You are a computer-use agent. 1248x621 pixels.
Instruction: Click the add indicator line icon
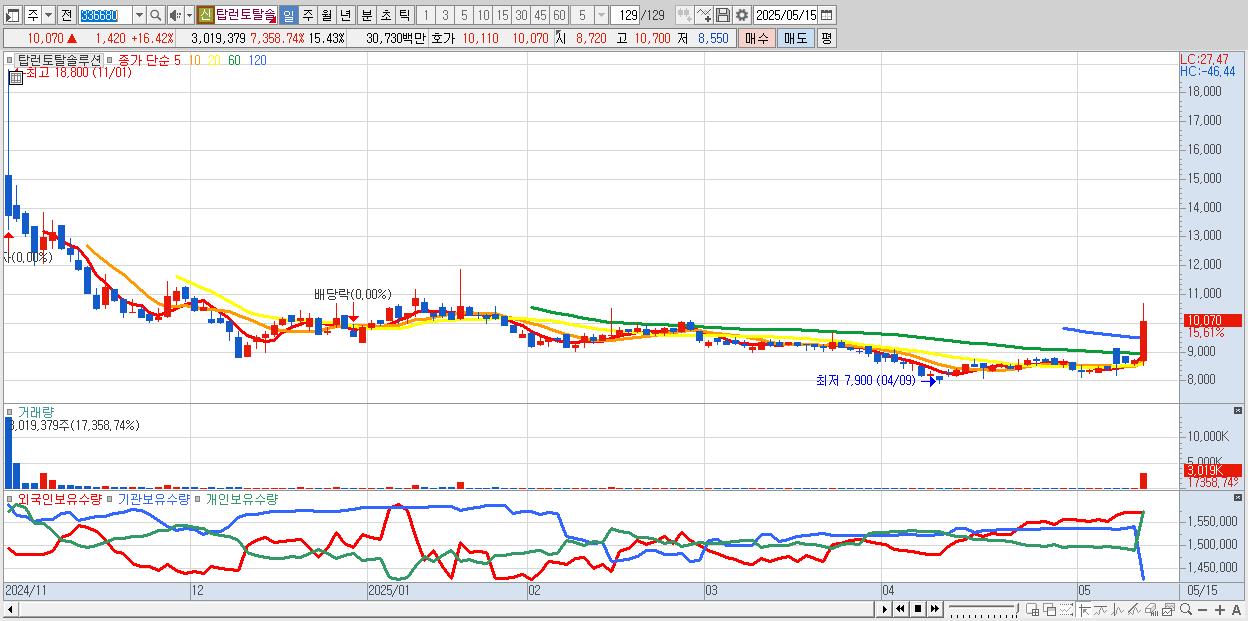click(x=704, y=15)
